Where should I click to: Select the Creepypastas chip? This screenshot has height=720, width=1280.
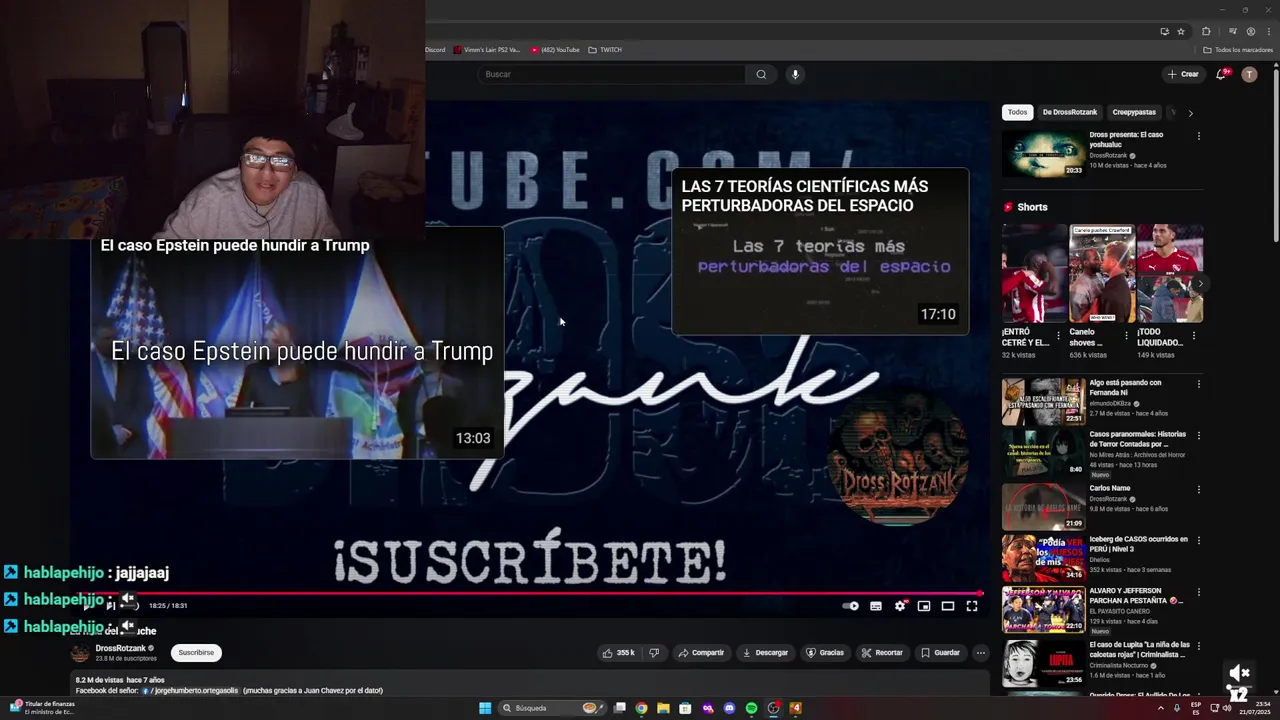1134,112
